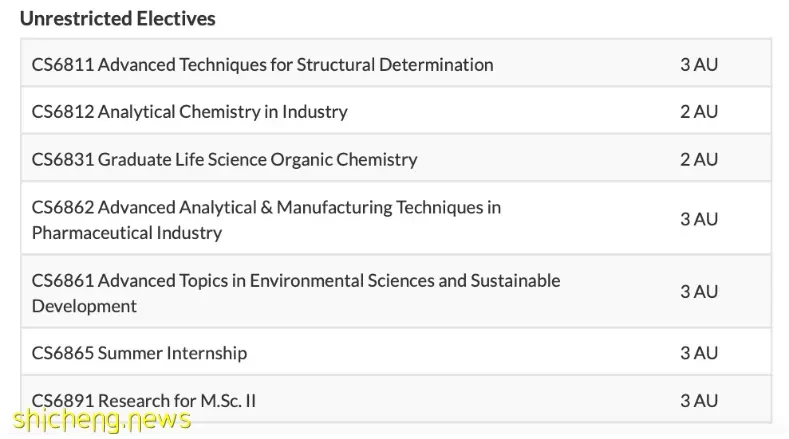Screen dimensions: 789x439
Task: Open CS6891 Research for M.Sc. II
Action: [144, 400]
